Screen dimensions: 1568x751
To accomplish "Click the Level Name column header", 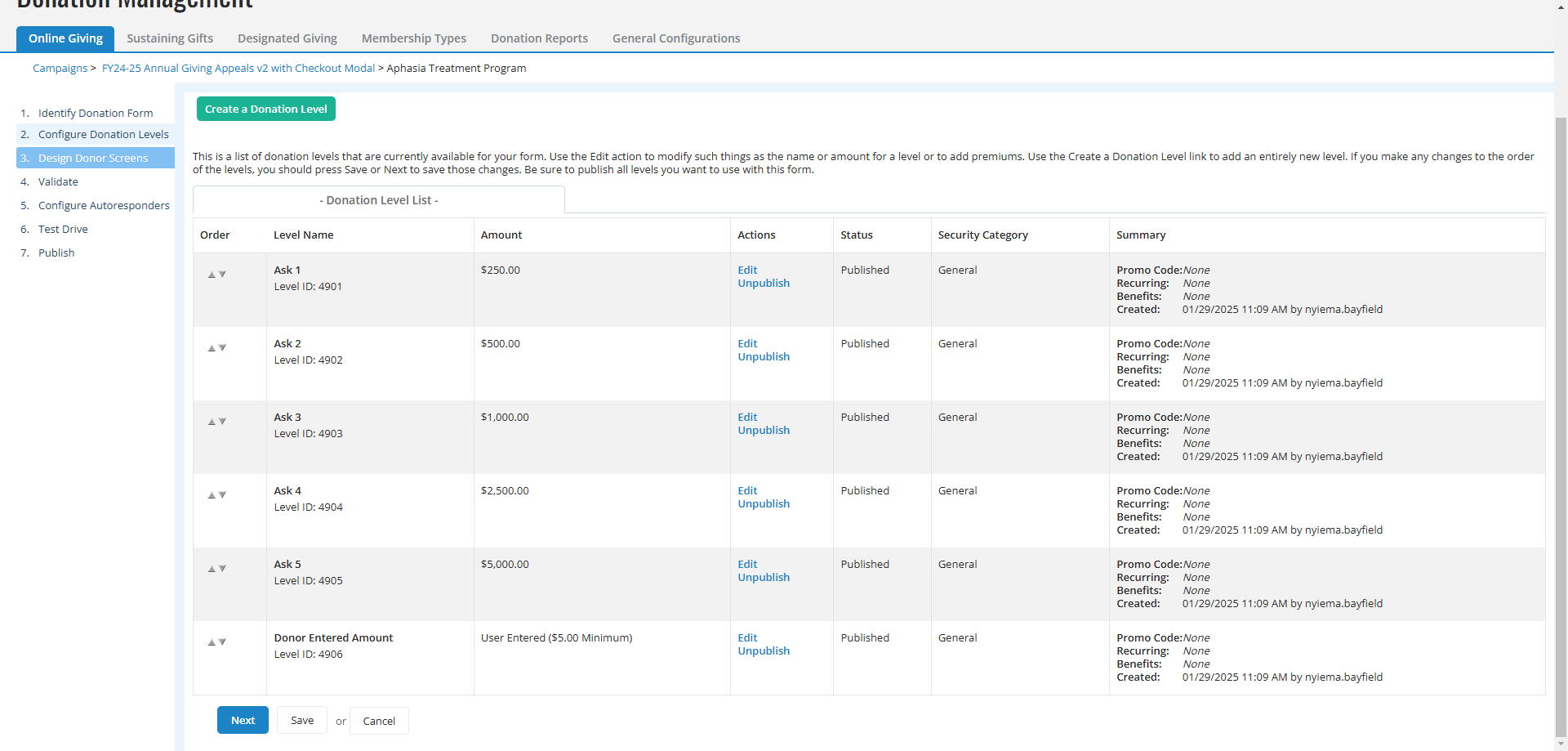I will pyautogui.click(x=303, y=235).
